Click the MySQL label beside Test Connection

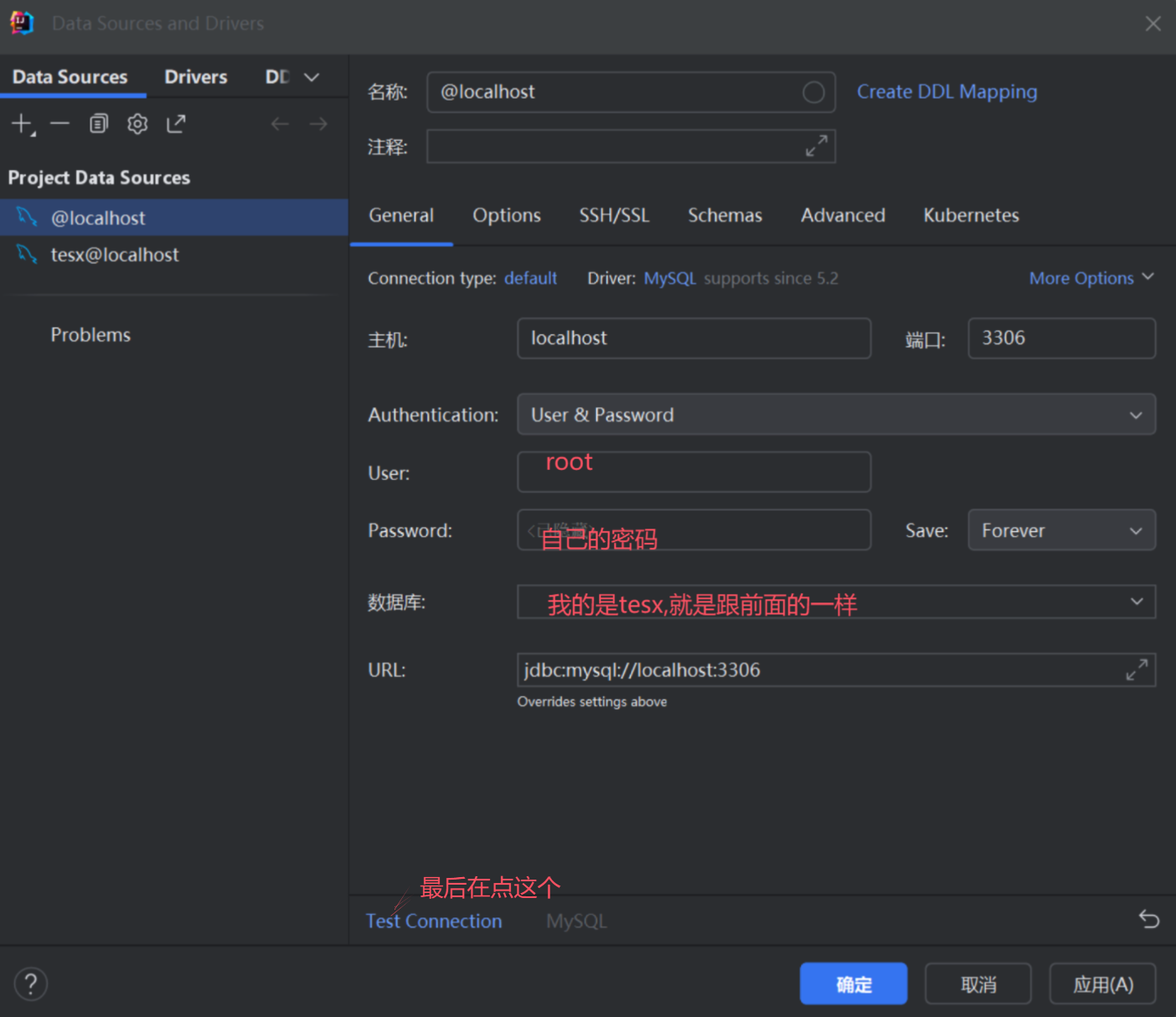[576, 921]
